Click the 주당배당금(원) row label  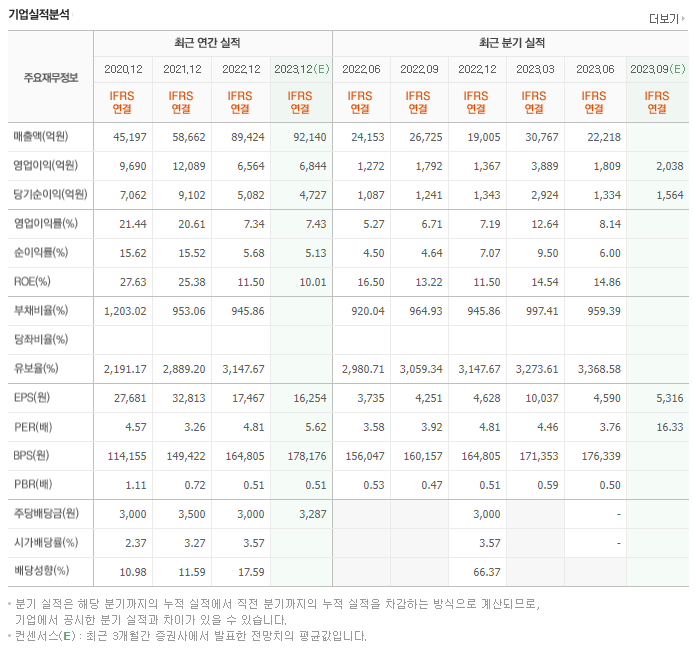pos(46,513)
